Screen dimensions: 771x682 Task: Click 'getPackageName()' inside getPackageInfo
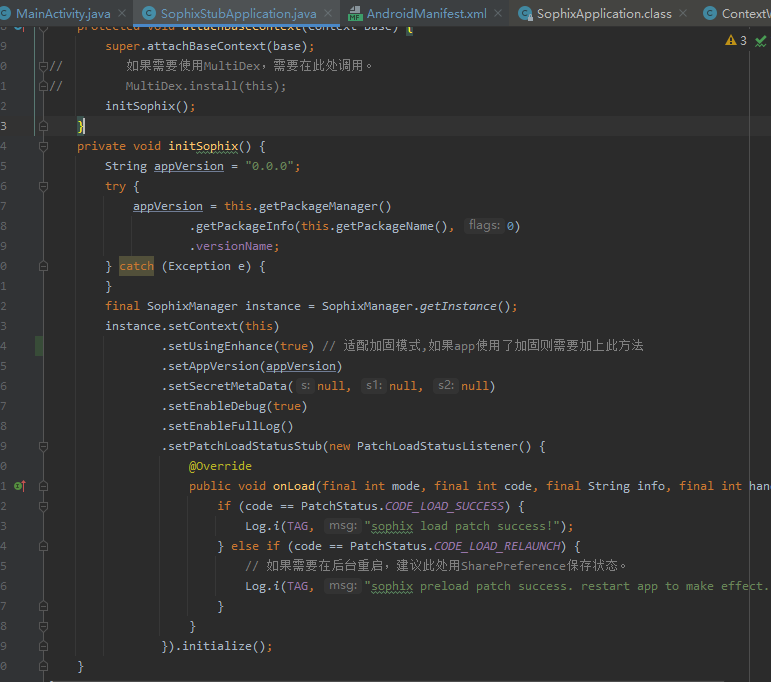[391, 226]
